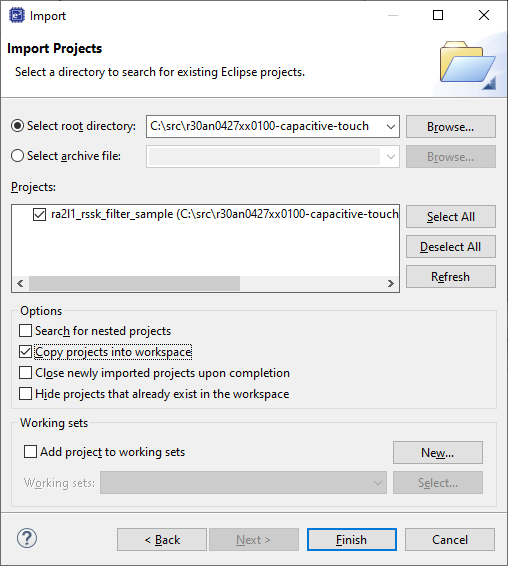Enable Add project to working sets
This screenshot has width=508, height=567.
(30, 452)
